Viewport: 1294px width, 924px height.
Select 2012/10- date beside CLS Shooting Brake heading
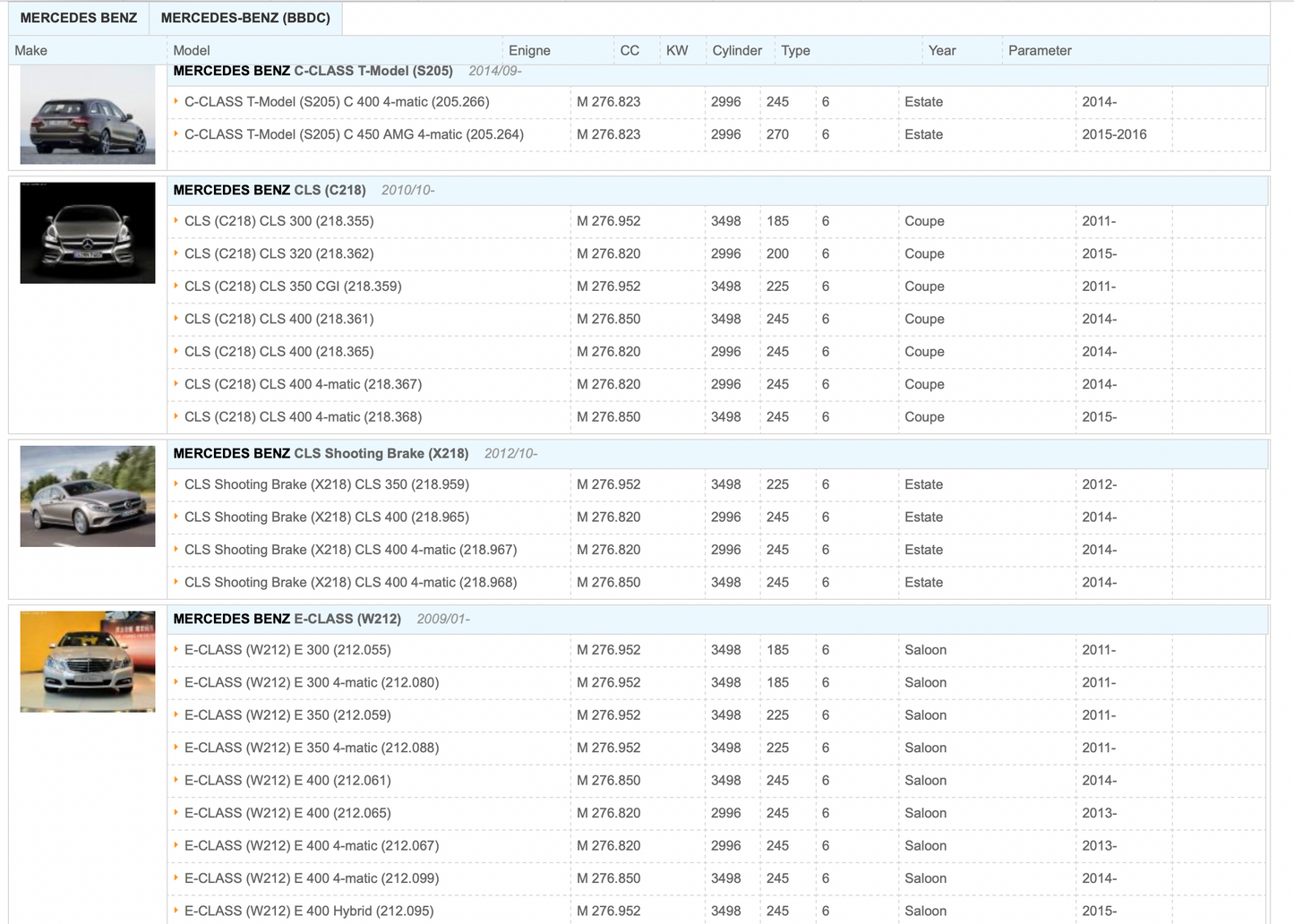511,453
